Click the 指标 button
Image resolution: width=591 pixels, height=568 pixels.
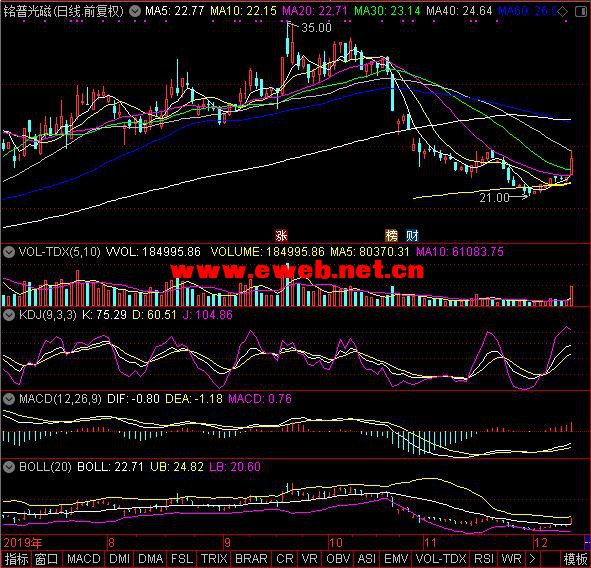click(16, 559)
